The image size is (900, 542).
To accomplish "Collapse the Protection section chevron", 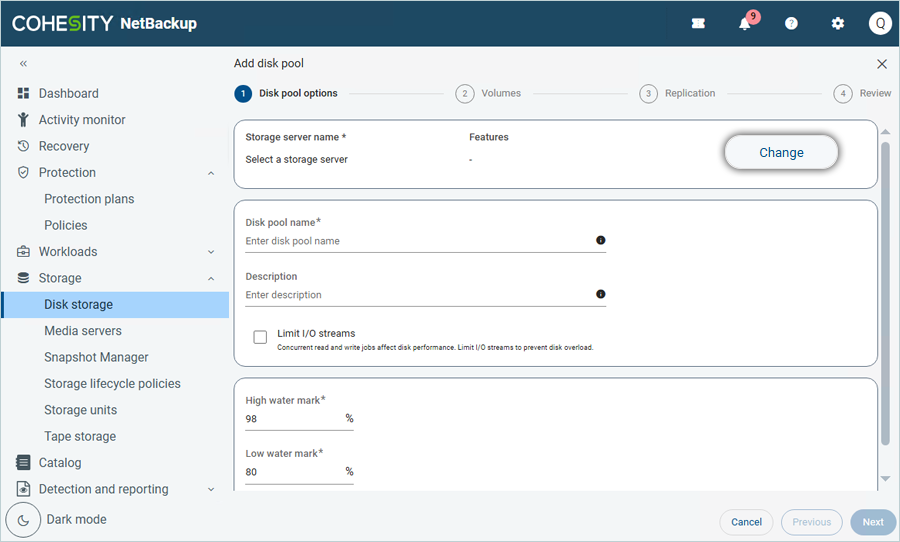I will click(211, 173).
